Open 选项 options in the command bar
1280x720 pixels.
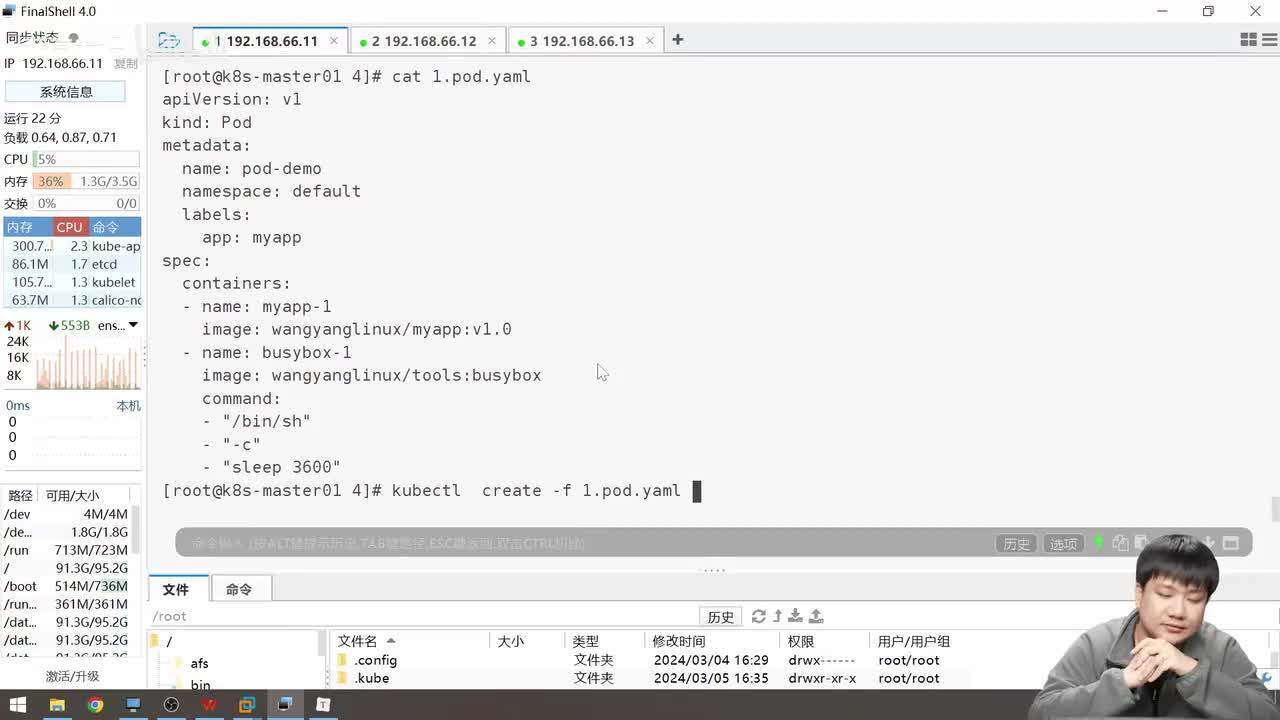(1063, 543)
